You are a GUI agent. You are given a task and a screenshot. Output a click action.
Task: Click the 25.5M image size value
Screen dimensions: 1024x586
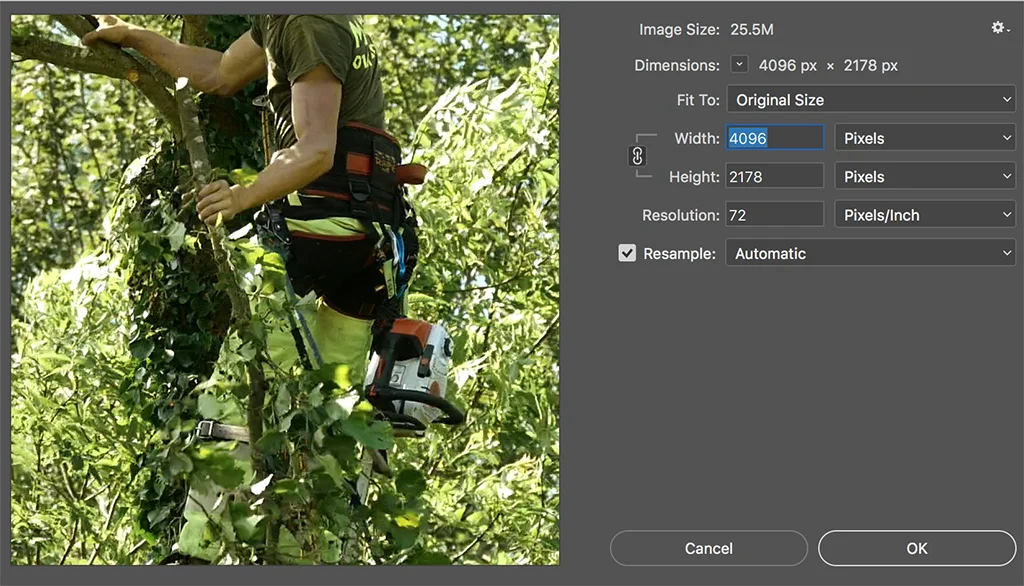752,29
